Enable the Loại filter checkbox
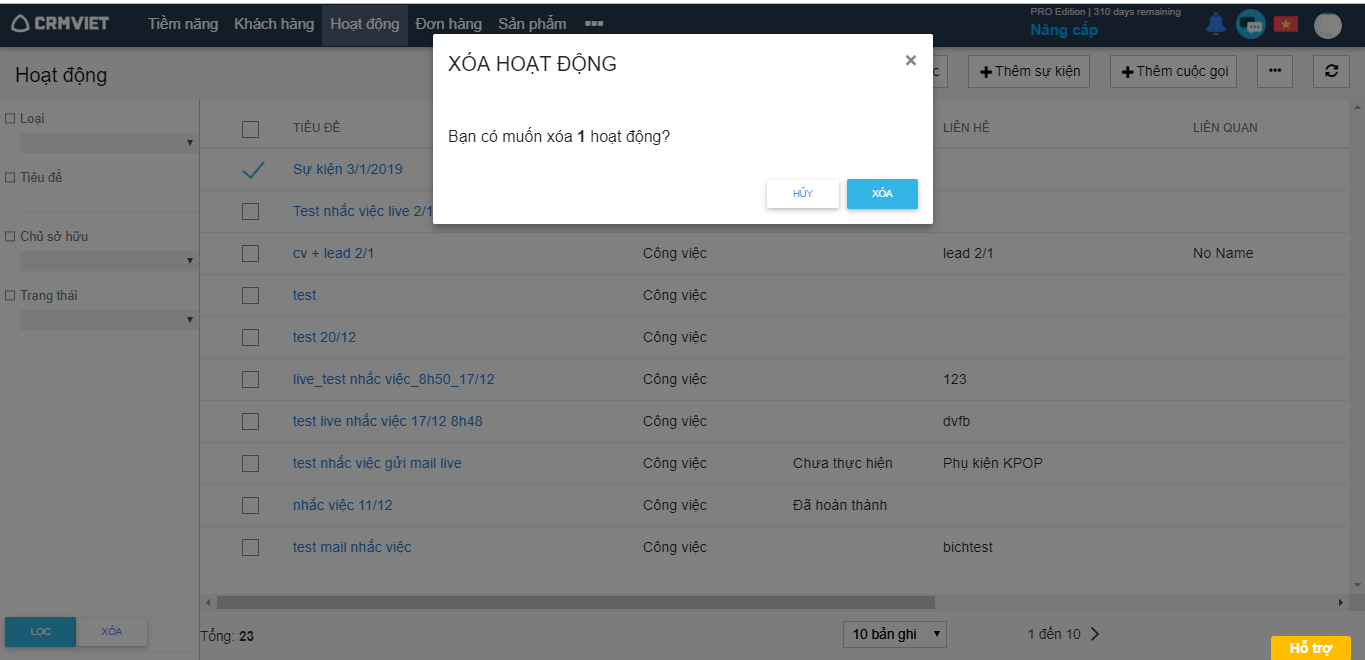Viewport: 1365px width, 660px height. point(11,119)
